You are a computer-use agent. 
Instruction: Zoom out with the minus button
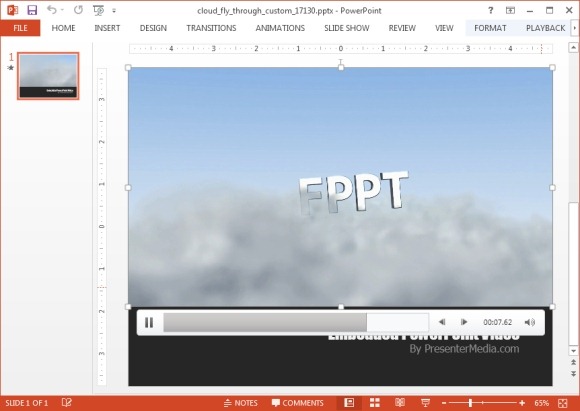pyautogui.click(x=444, y=403)
